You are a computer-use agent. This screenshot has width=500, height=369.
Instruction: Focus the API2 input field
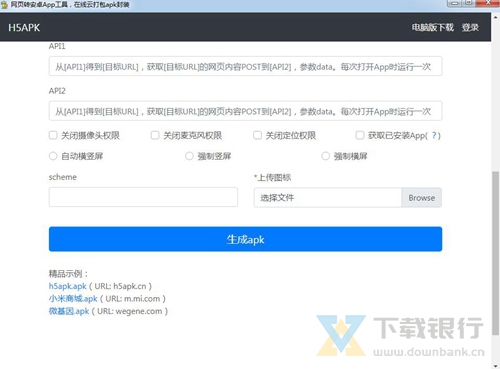tap(245, 111)
